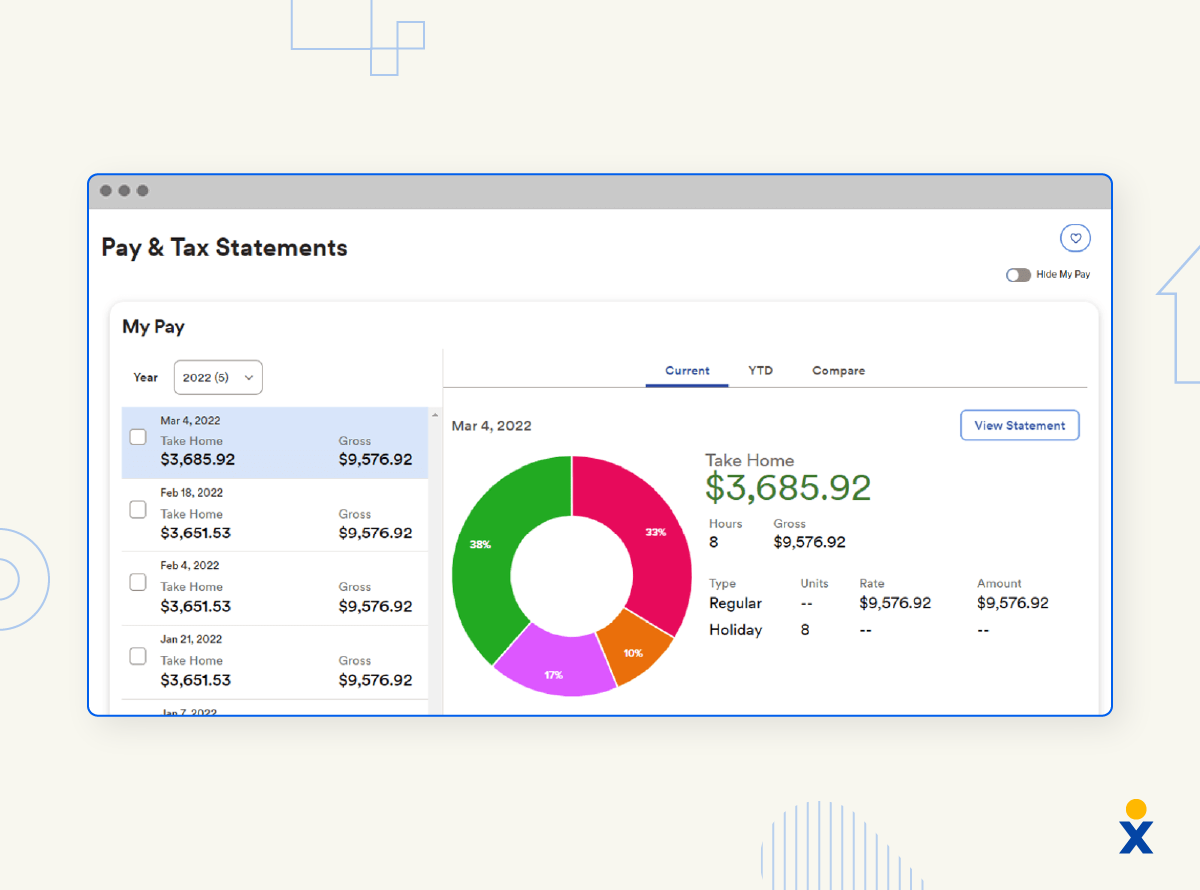Check the Jan 21, 2022 statement checkbox
Viewport: 1200px width, 890px height.
[137, 656]
